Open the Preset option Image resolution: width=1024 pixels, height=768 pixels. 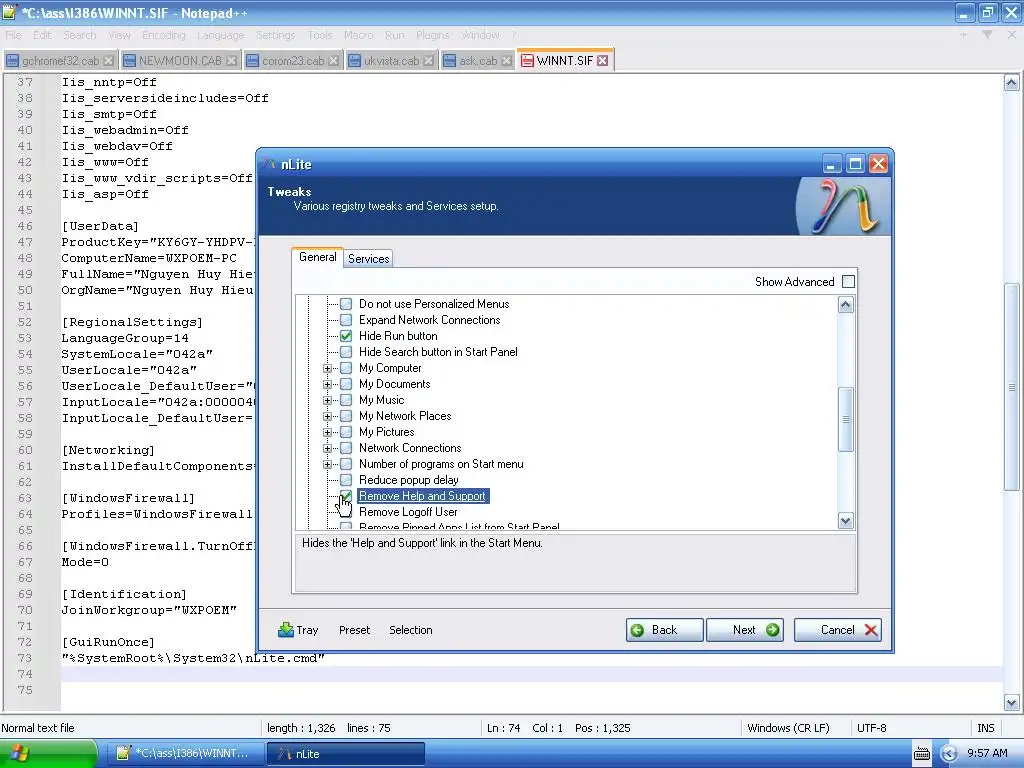(x=355, y=630)
